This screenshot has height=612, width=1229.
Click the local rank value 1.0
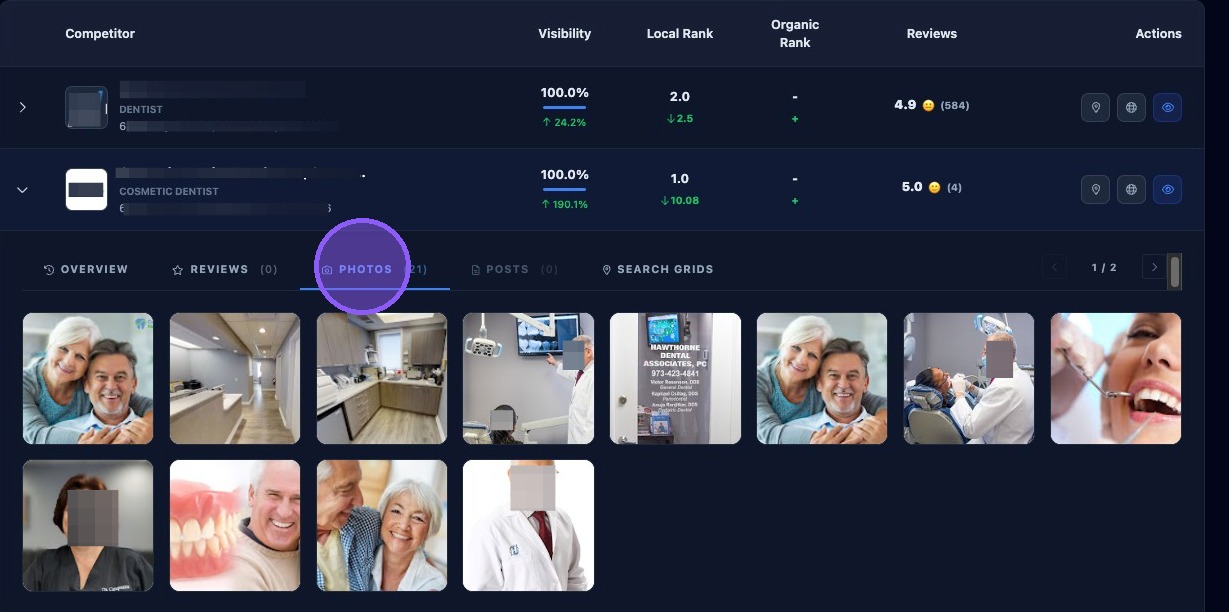[x=680, y=179]
